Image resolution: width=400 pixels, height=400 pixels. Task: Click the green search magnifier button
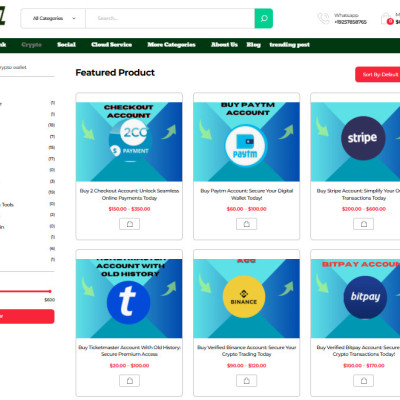pyautogui.click(x=264, y=18)
